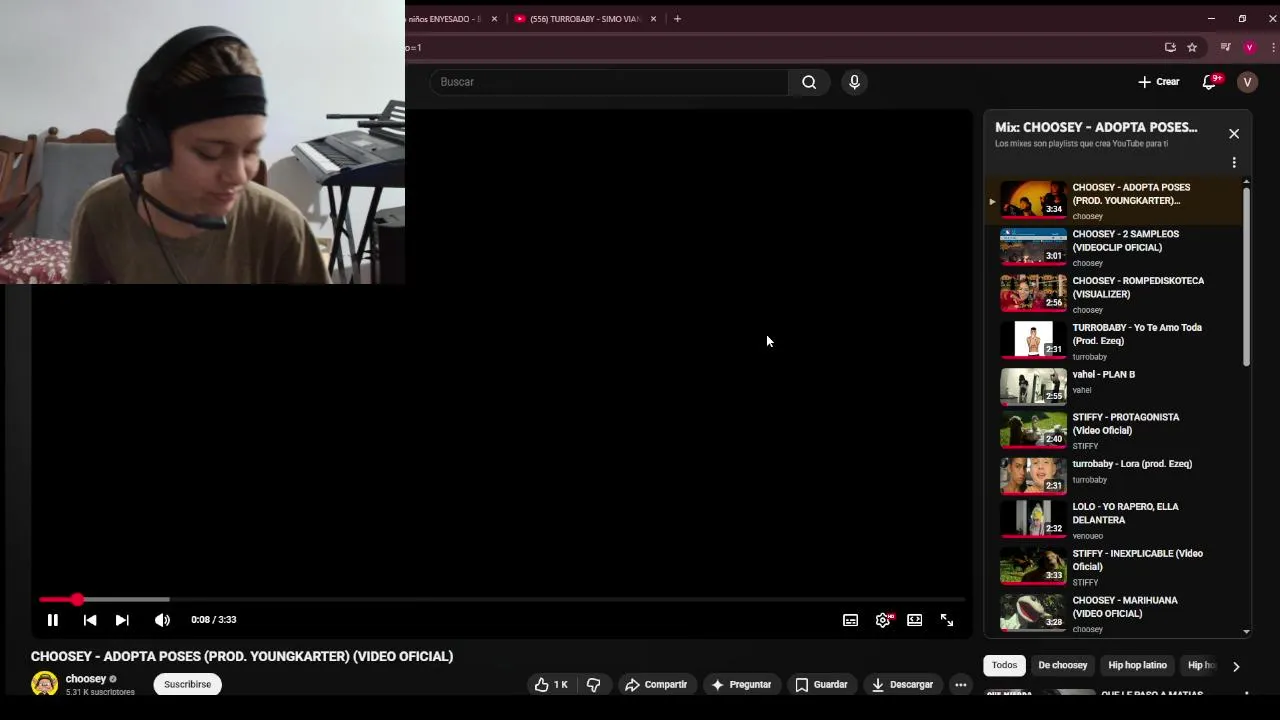This screenshot has height=720, width=1280.
Task: Skip to the next video
Action: click(122, 620)
